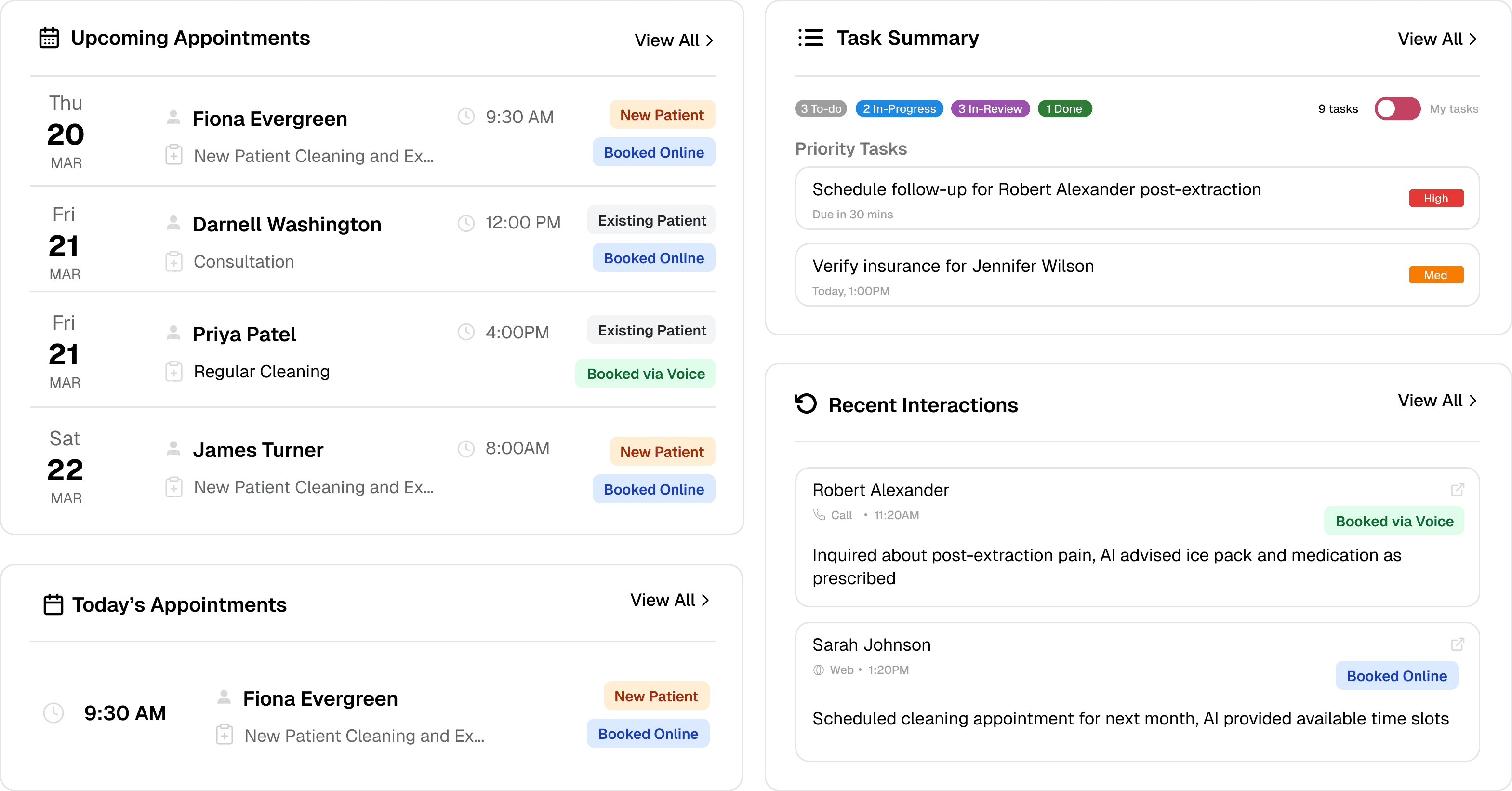
Task: Enable the My tasks toggle
Action: (x=1397, y=108)
